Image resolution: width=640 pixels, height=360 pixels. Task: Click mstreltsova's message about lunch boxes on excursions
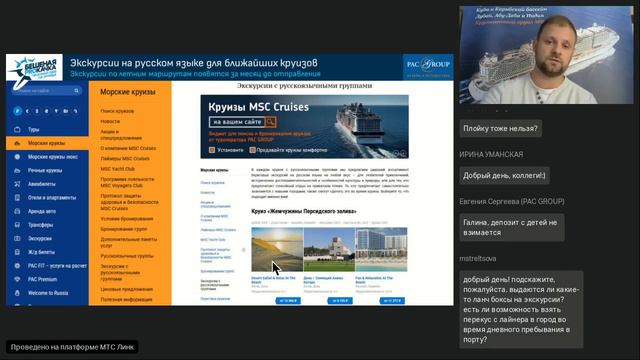point(521,309)
